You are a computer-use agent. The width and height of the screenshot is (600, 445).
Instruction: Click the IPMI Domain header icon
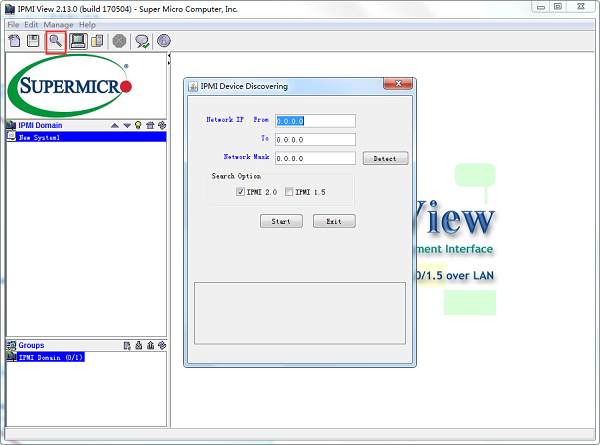point(11,125)
